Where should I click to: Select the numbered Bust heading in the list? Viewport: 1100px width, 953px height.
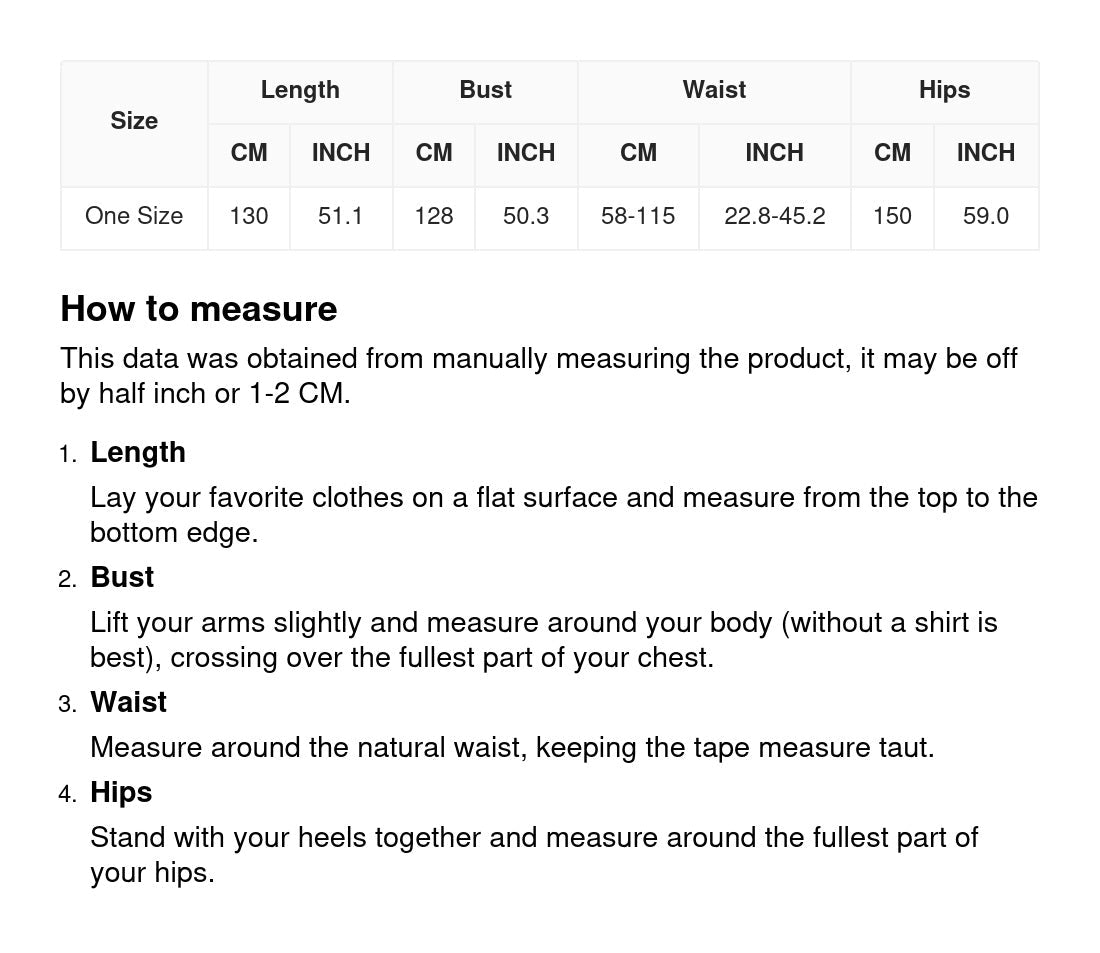[x=122, y=577]
